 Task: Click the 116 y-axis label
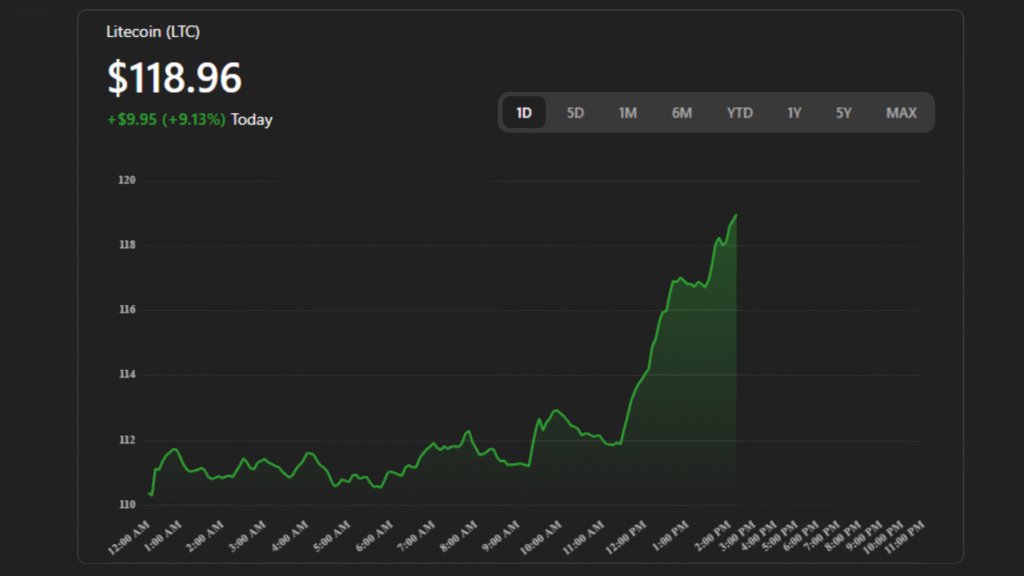127,310
